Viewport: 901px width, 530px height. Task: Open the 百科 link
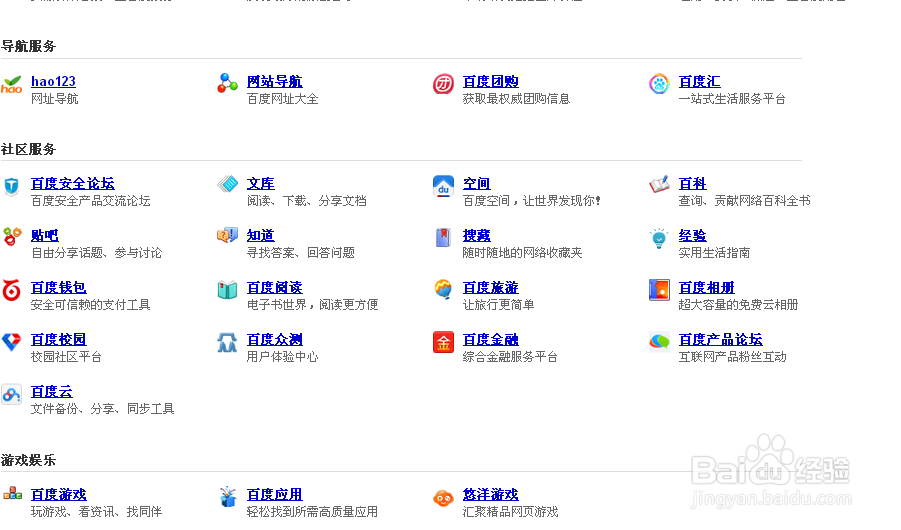(x=692, y=183)
